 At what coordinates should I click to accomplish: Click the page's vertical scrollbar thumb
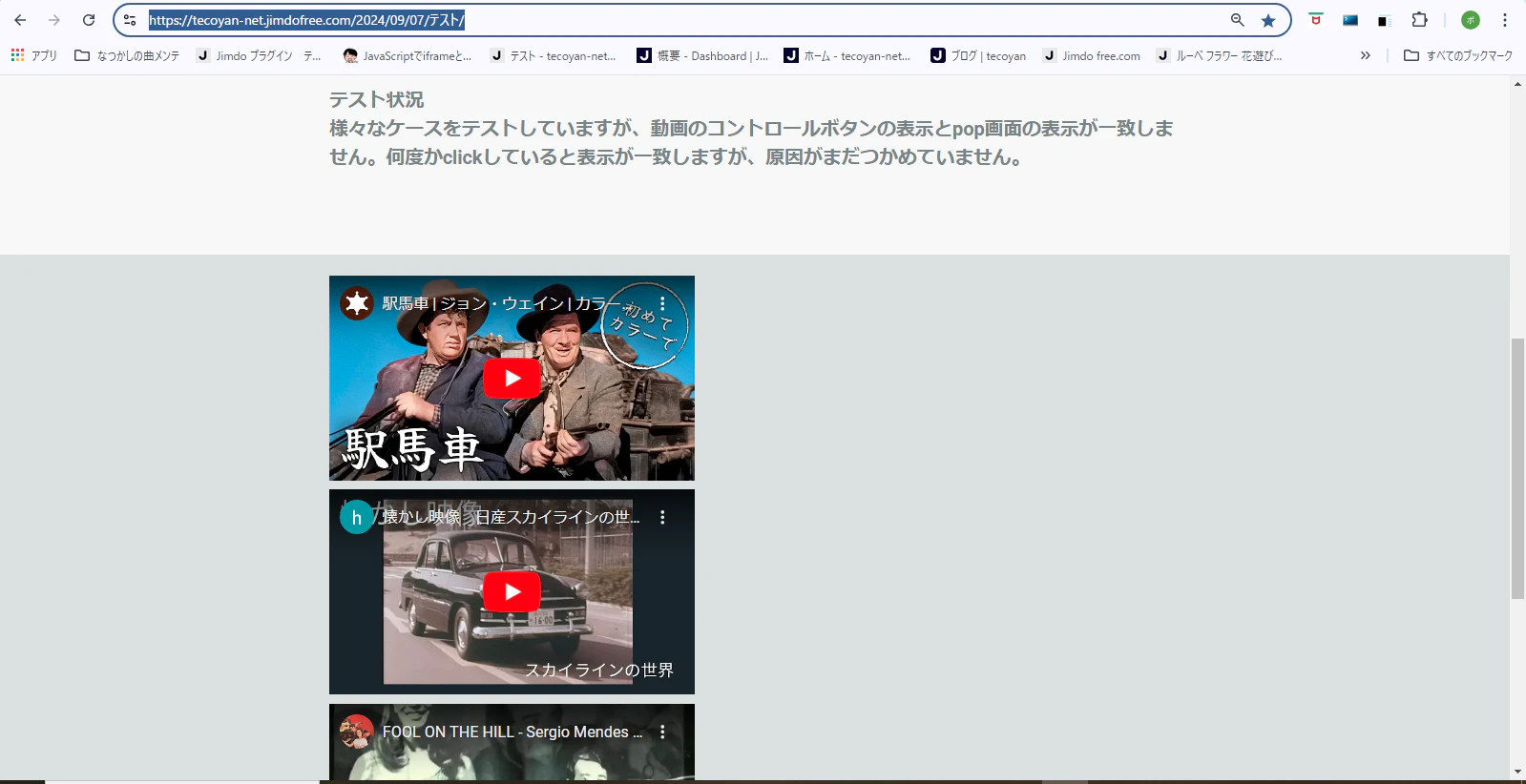[1517, 468]
